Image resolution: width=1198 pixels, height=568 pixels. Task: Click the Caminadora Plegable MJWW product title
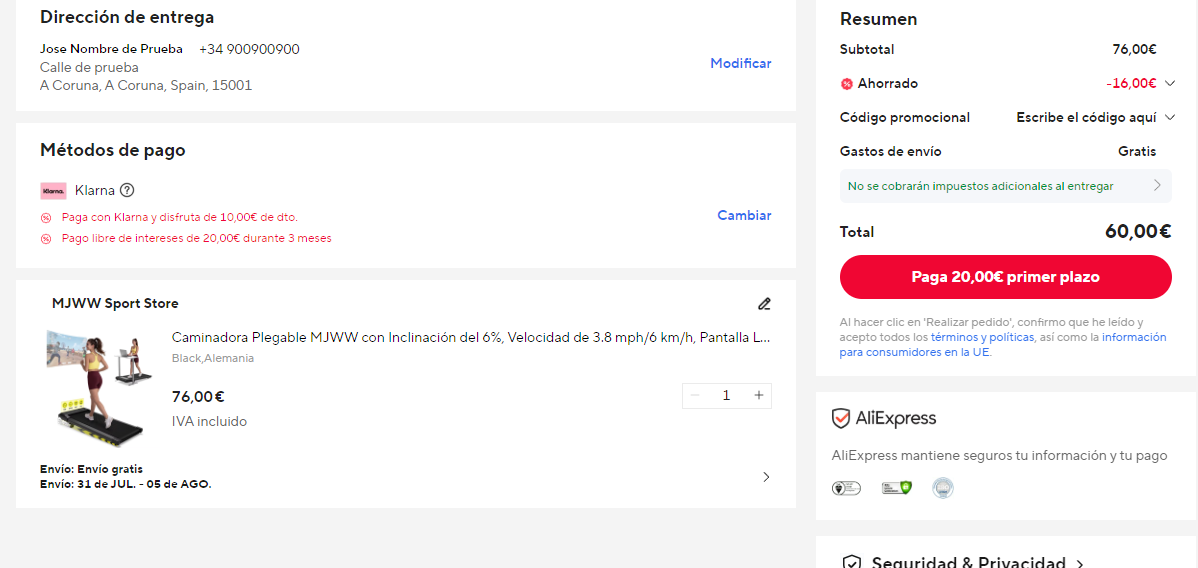(470, 337)
